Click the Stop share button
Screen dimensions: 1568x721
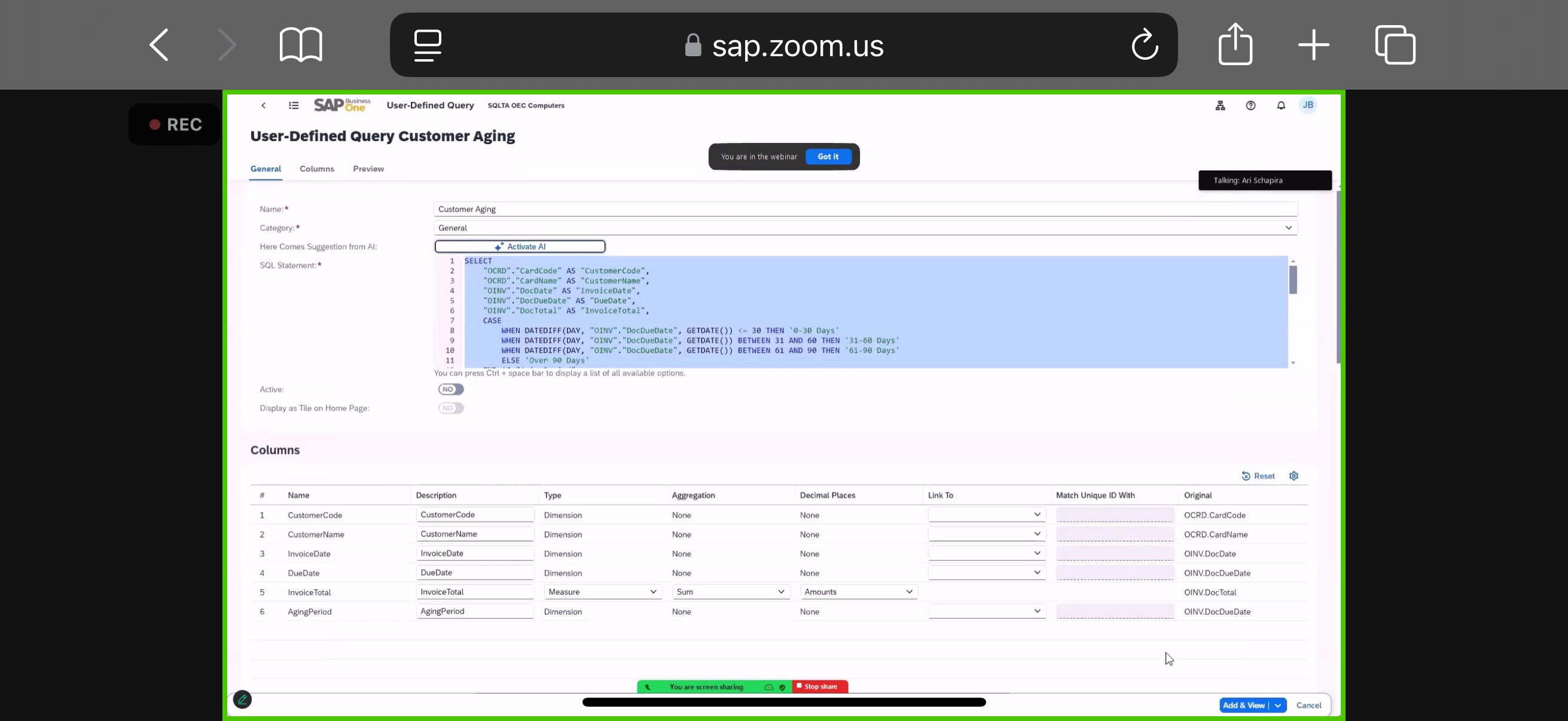pos(819,687)
